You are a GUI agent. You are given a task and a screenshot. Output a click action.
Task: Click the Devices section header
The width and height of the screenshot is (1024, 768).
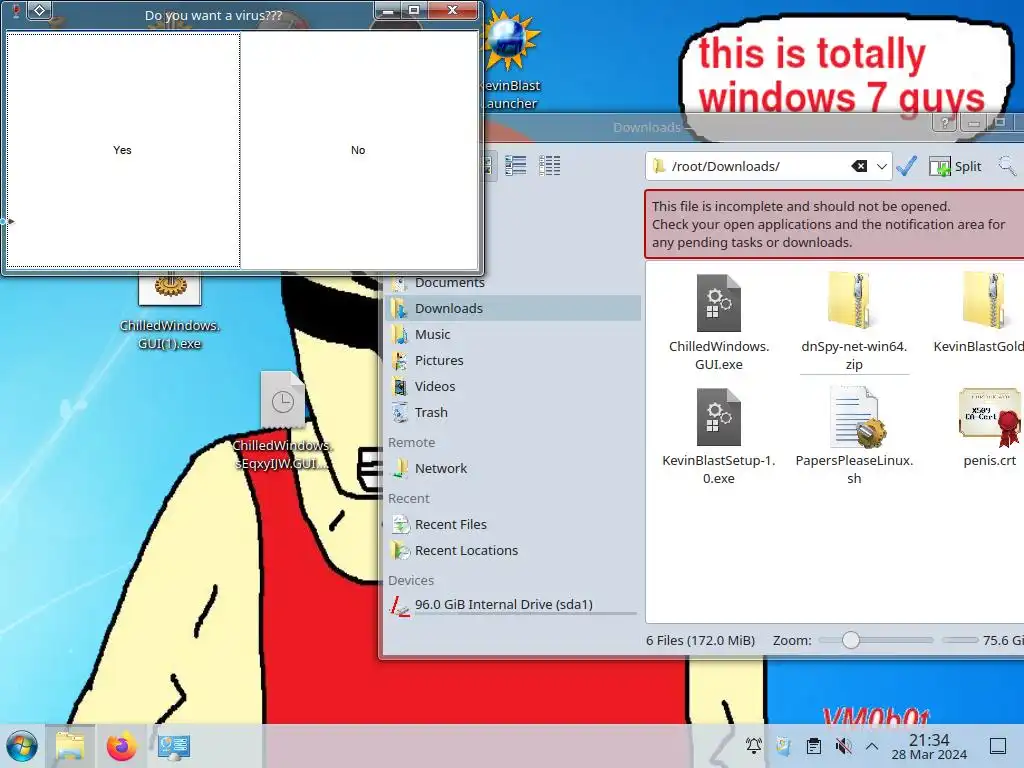[x=411, y=581]
